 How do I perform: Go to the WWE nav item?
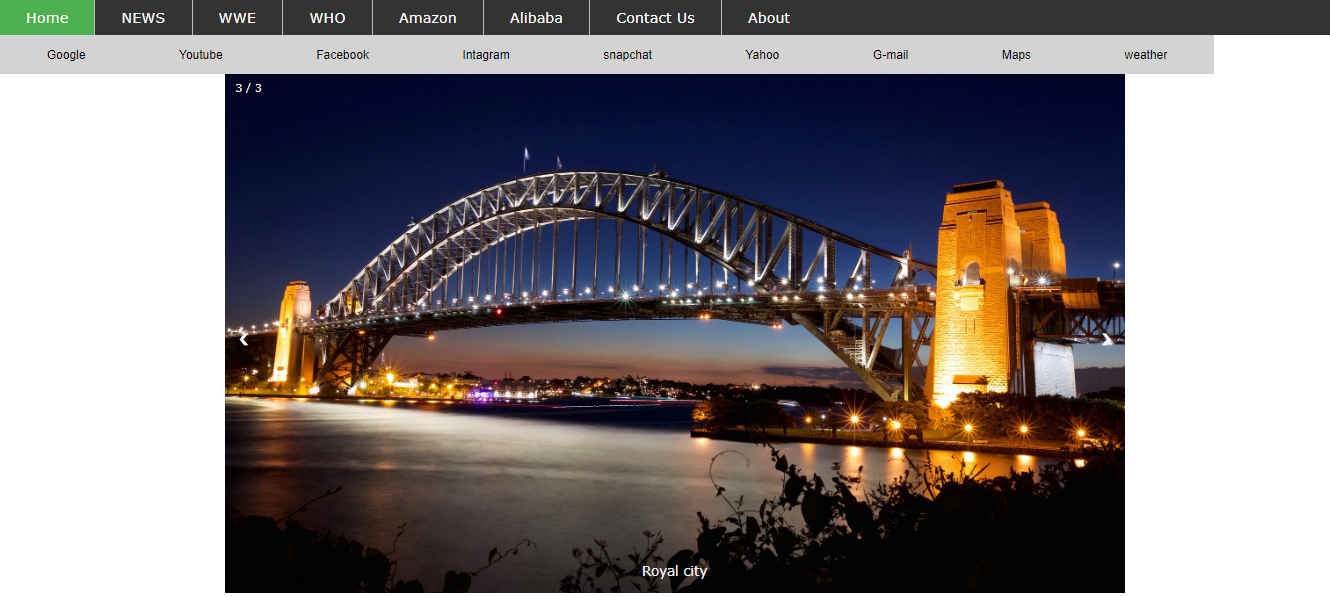[x=237, y=18]
